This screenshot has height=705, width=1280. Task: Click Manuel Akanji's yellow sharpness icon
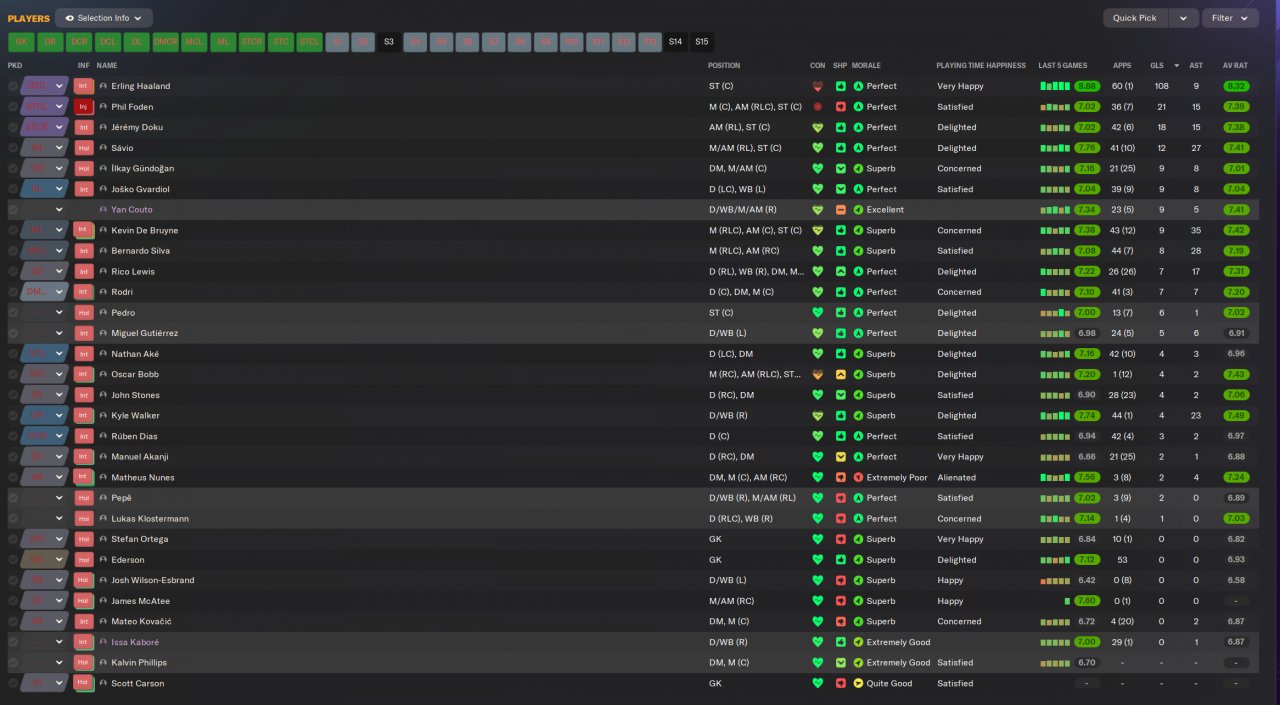click(841, 457)
